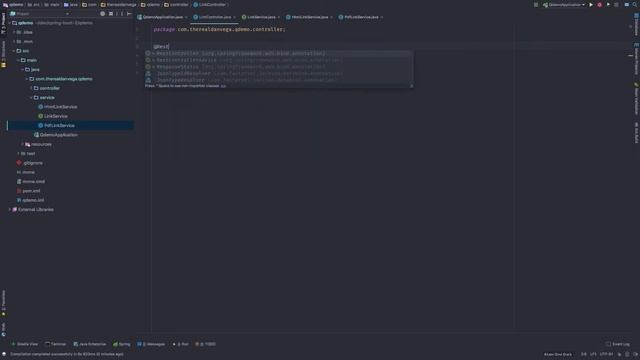Viewport: 640px width, 360px height.
Task: Click the LinkController breadcrumb in navigation bar
Action: point(209,5)
